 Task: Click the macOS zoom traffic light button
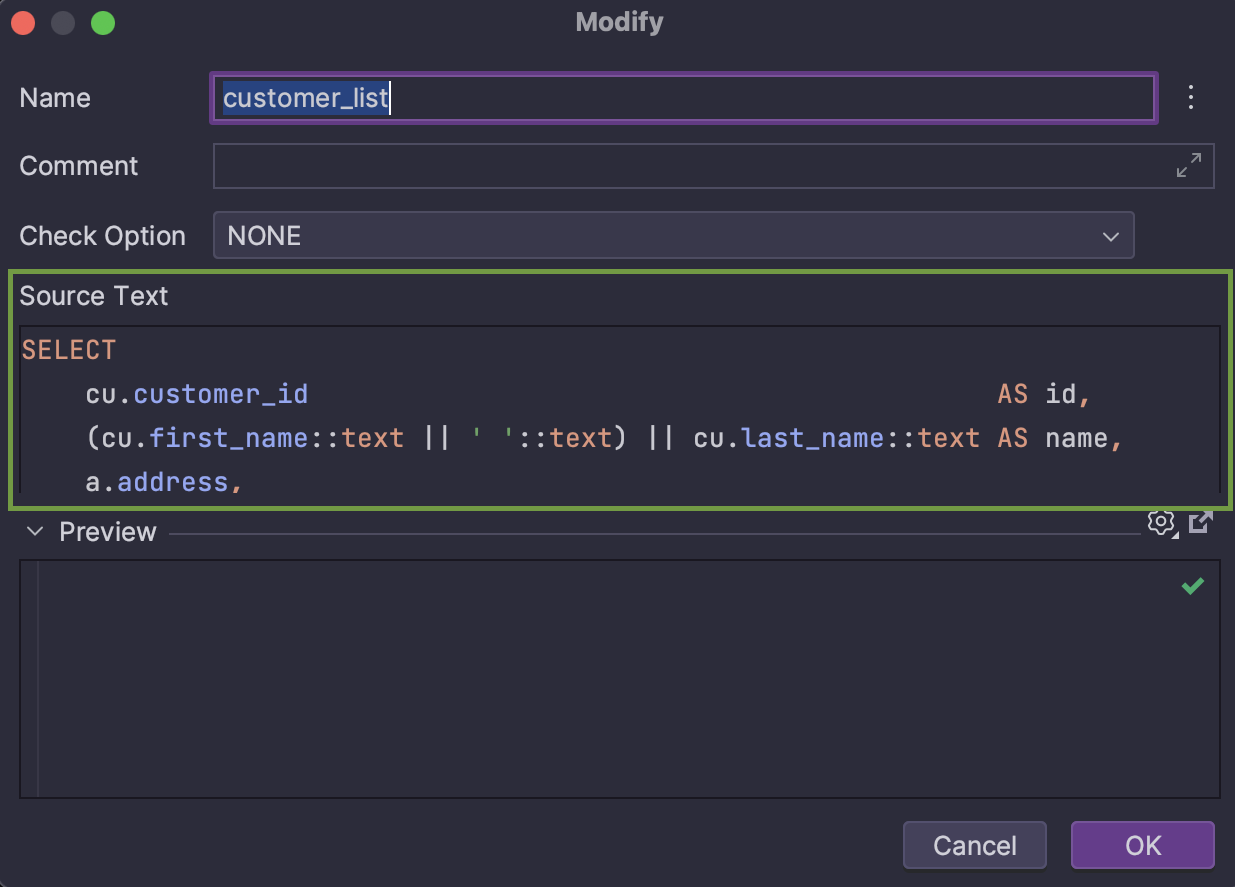coord(102,22)
